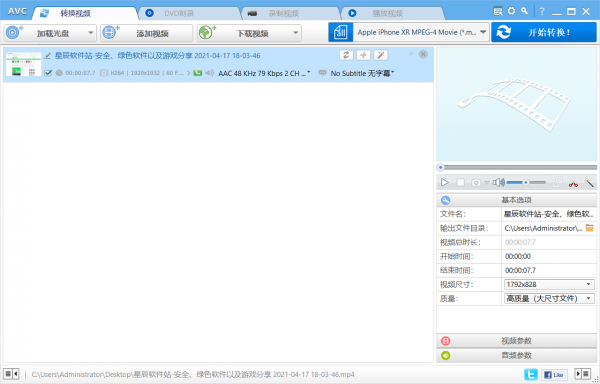Toggle the right panel collapse button
The width and height of the screenshot is (600, 384).
(x=583, y=374)
